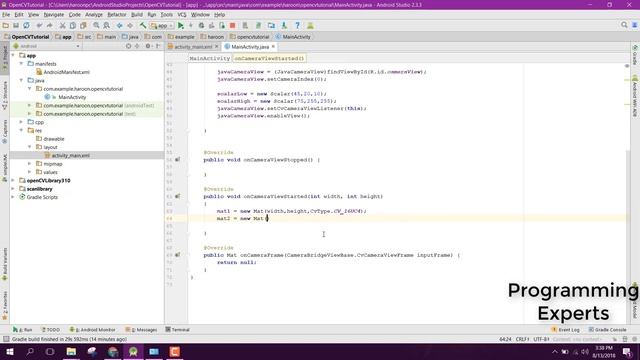Image resolution: width=640 pixels, height=360 pixels.
Task: Select MainActivity class in project tree
Action: [x=72, y=97]
